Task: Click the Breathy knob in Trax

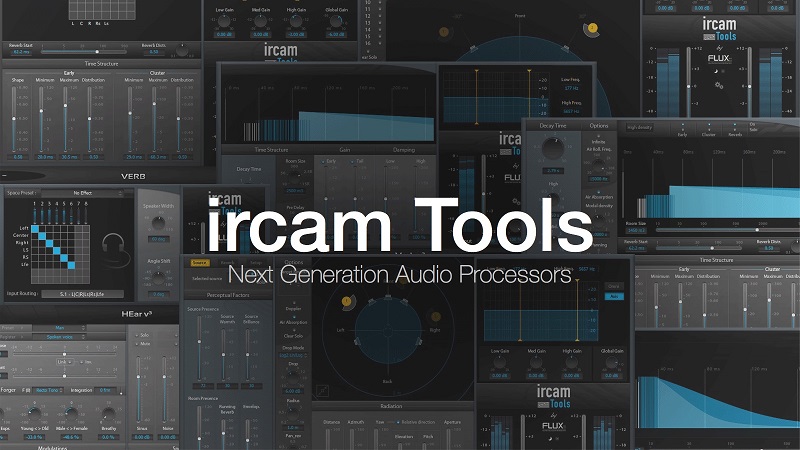Action: click(108, 414)
